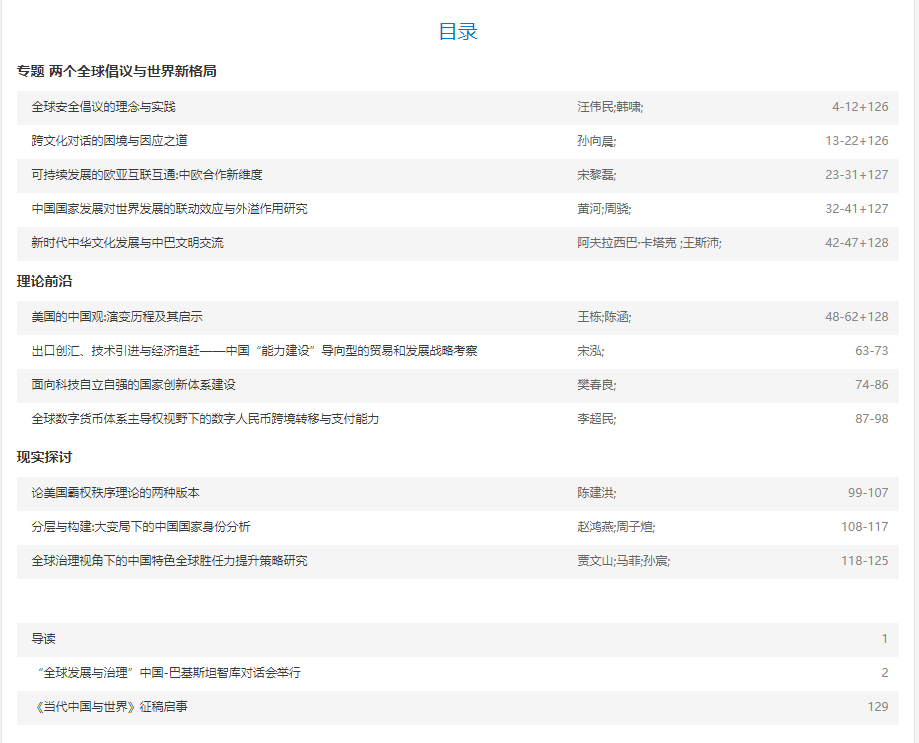The height and width of the screenshot is (743, 919).
Task: Open article 出口创汇、技术引进与经济追赶
Action: point(254,351)
